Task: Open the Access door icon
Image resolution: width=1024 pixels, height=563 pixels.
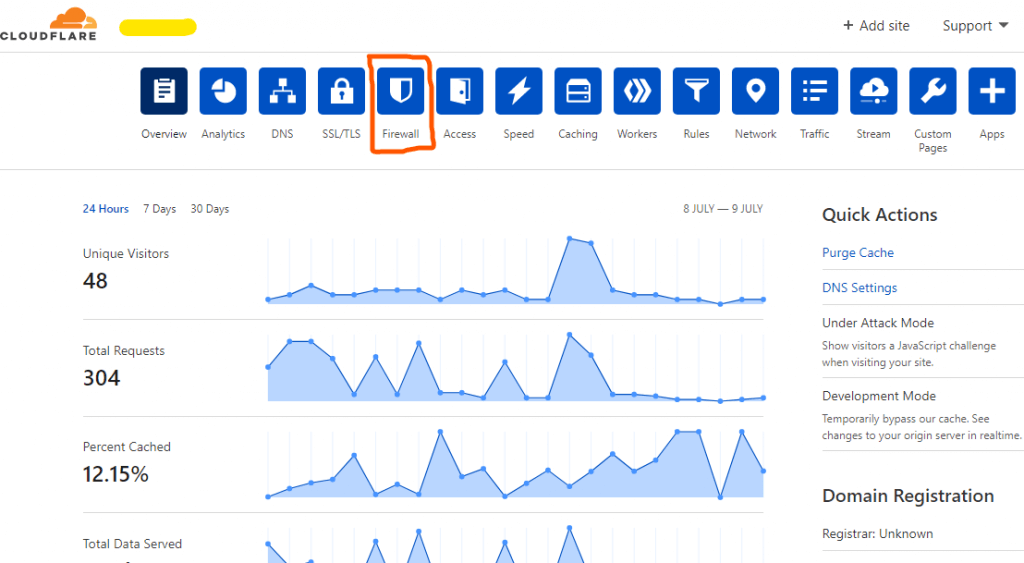Action: click(x=460, y=92)
